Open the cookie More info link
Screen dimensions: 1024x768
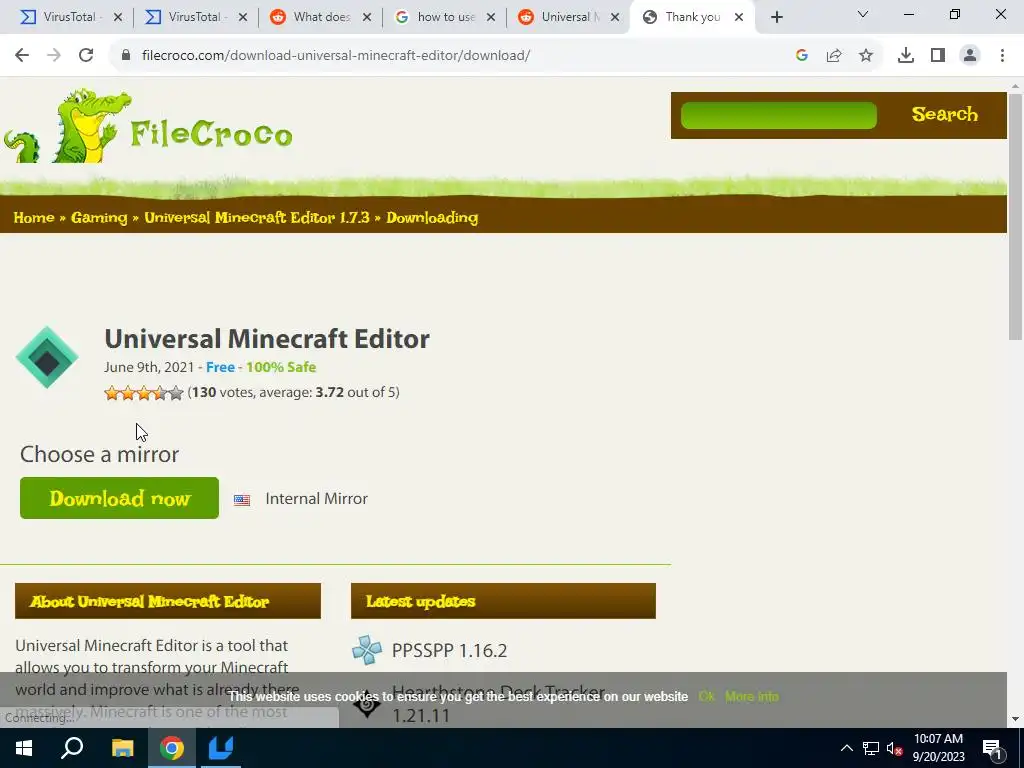tap(752, 697)
